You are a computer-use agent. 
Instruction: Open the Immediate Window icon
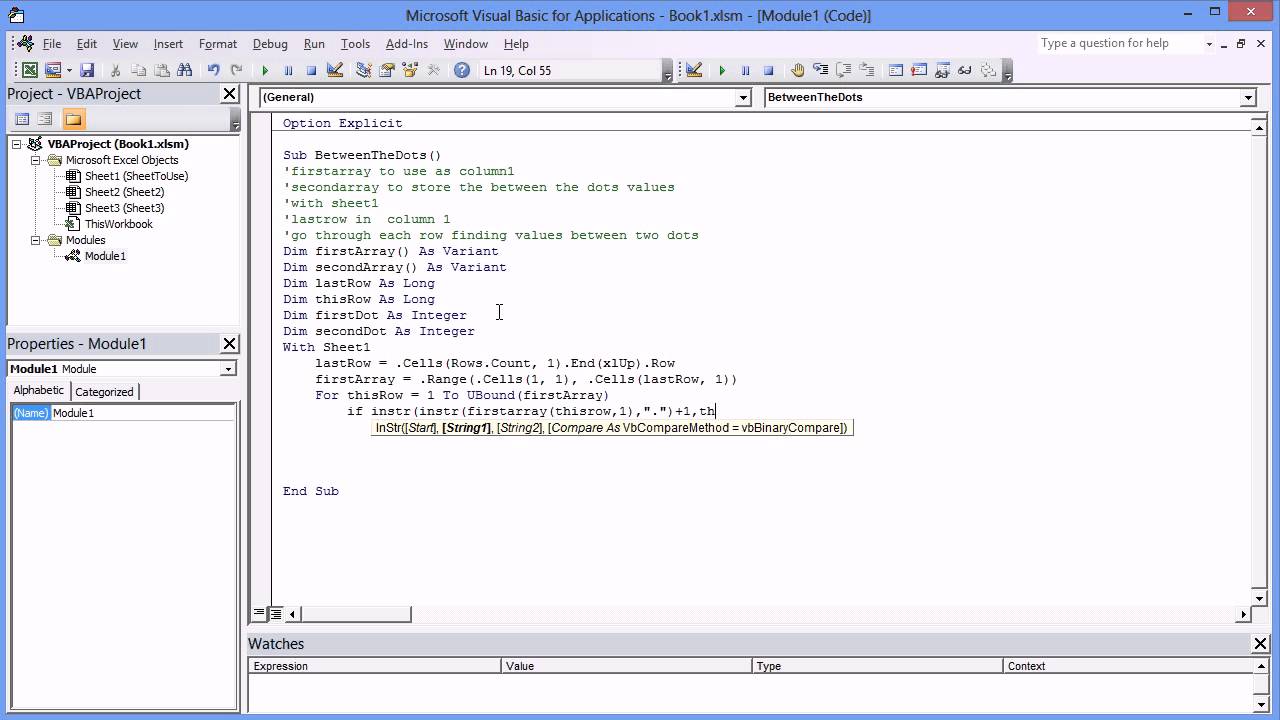(x=919, y=70)
